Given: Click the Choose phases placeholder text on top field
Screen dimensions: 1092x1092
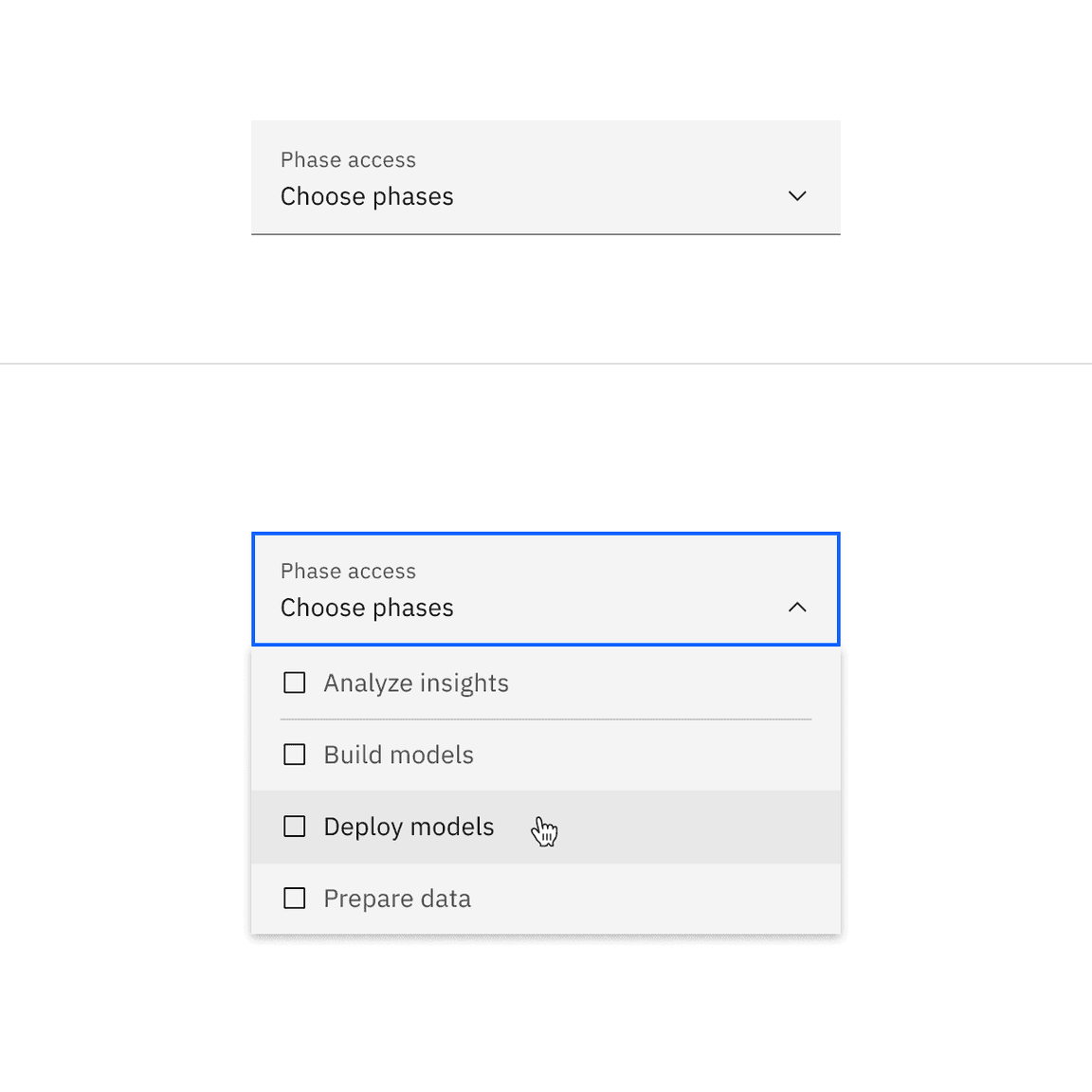Looking at the screenshot, I should pos(367,196).
